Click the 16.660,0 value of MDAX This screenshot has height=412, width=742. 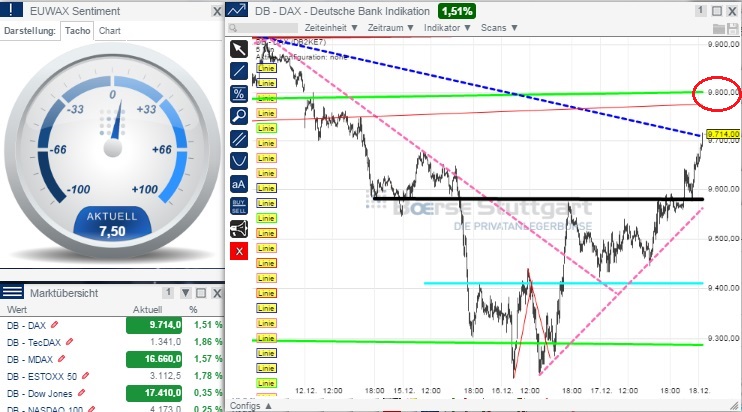pyautogui.click(x=154, y=359)
